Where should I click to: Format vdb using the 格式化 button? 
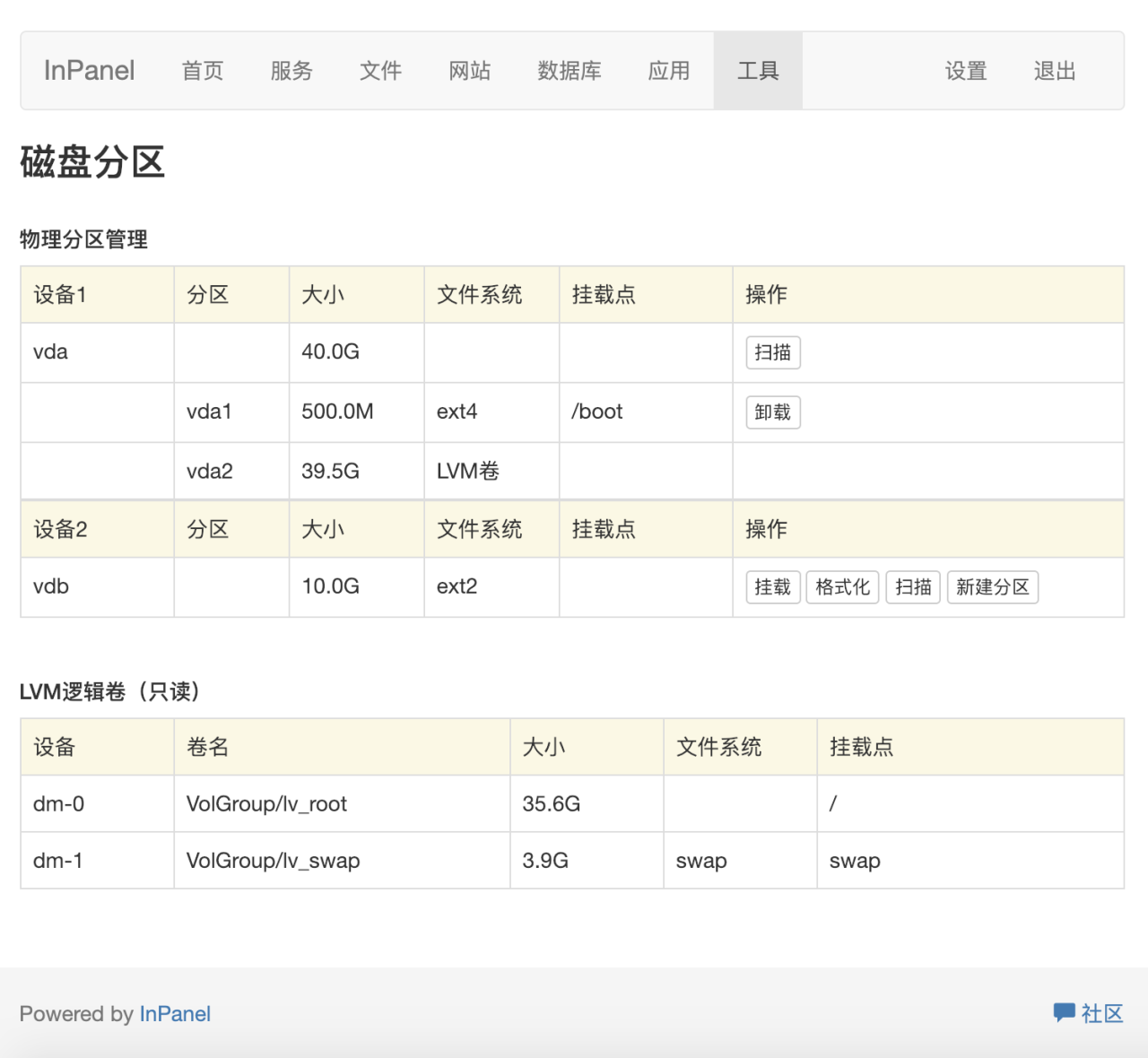click(842, 587)
